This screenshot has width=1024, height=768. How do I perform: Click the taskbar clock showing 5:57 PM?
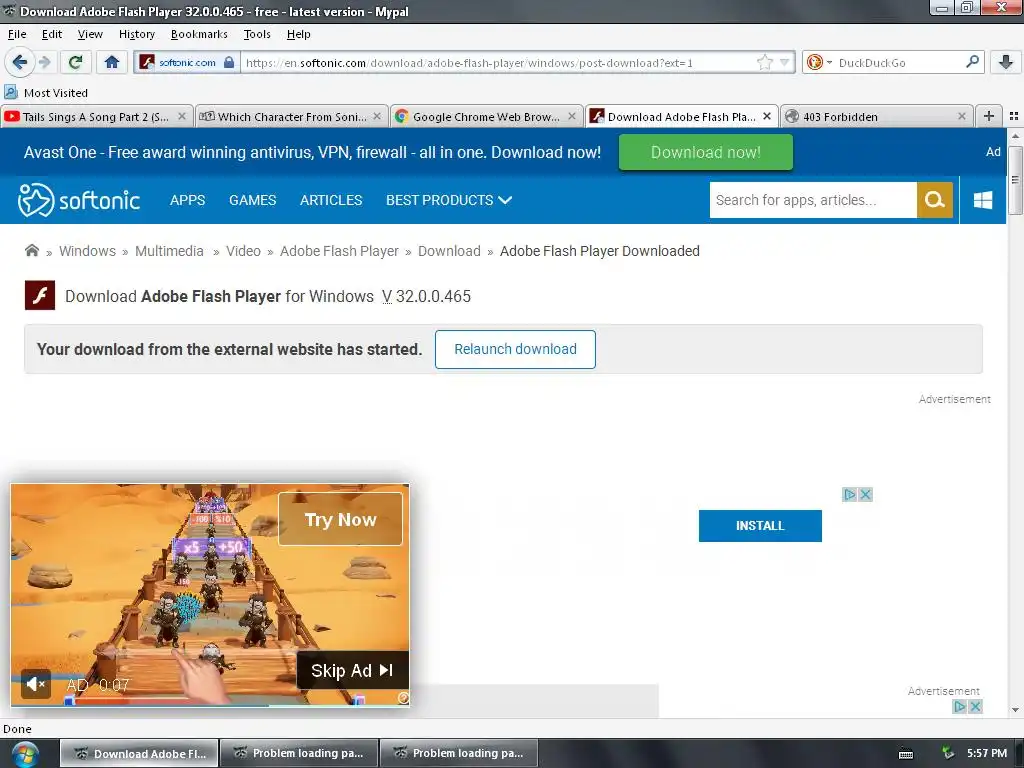[x=987, y=753]
